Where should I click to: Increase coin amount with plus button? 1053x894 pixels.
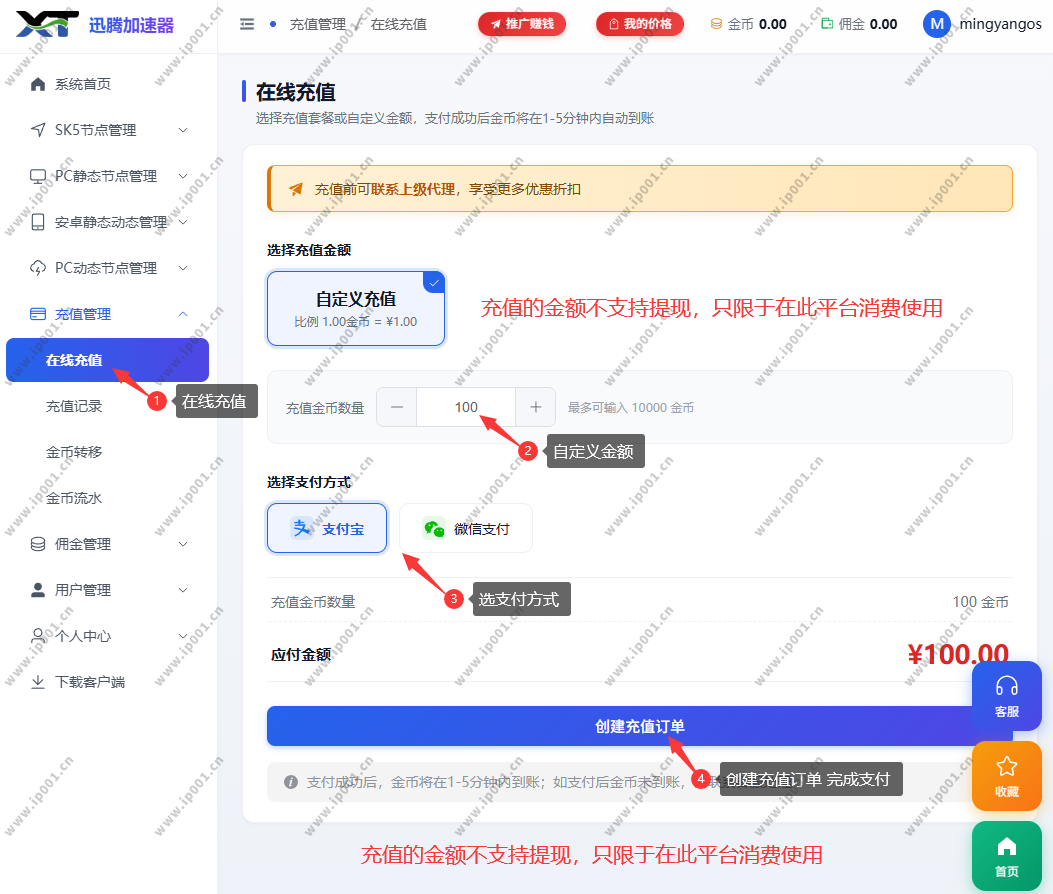pyautogui.click(x=535, y=407)
